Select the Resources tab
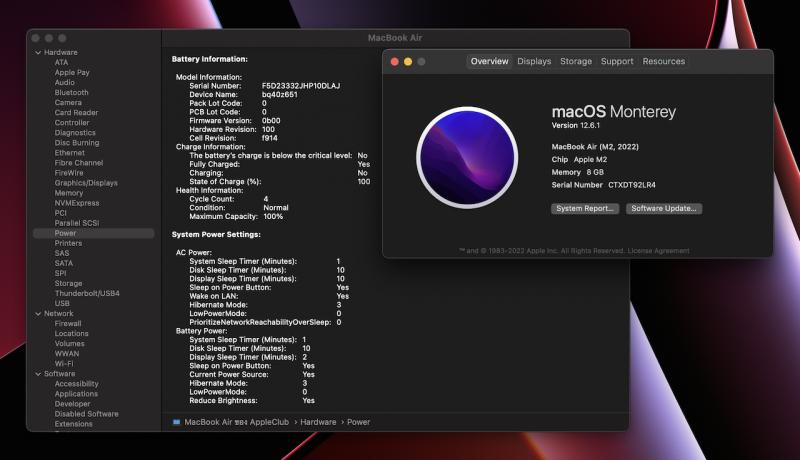 663,62
